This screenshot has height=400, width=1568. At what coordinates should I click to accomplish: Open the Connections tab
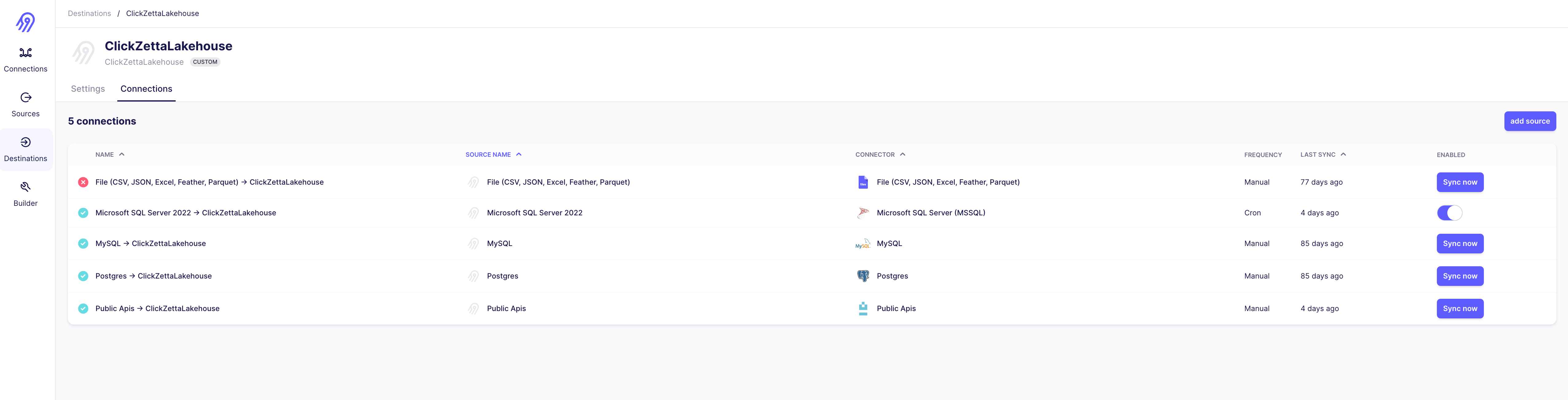point(146,89)
